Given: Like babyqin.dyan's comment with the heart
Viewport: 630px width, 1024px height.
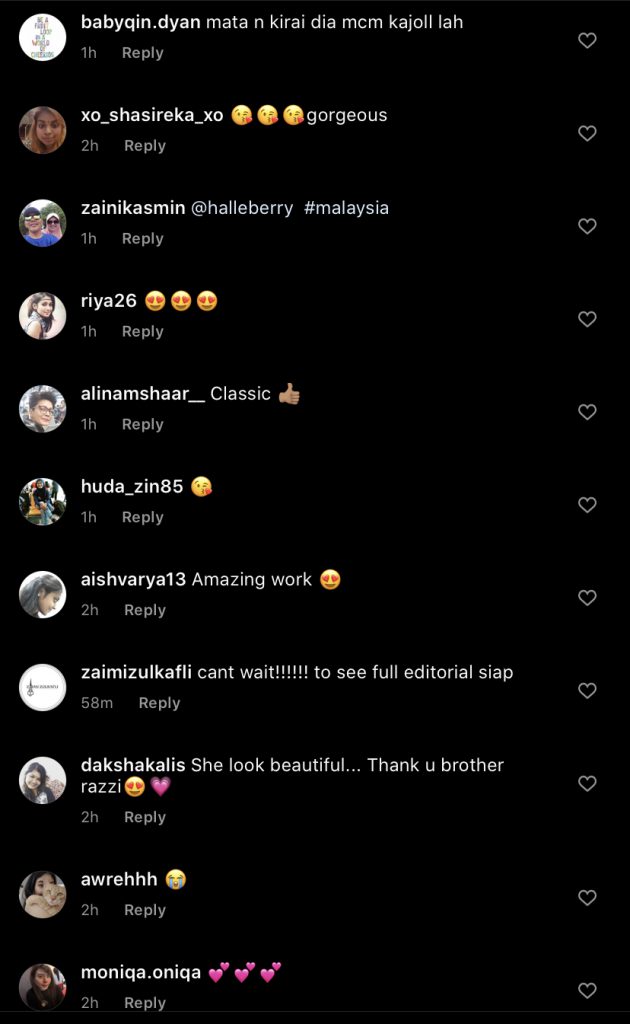Looking at the screenshot, I should click(x=588, y=40).
